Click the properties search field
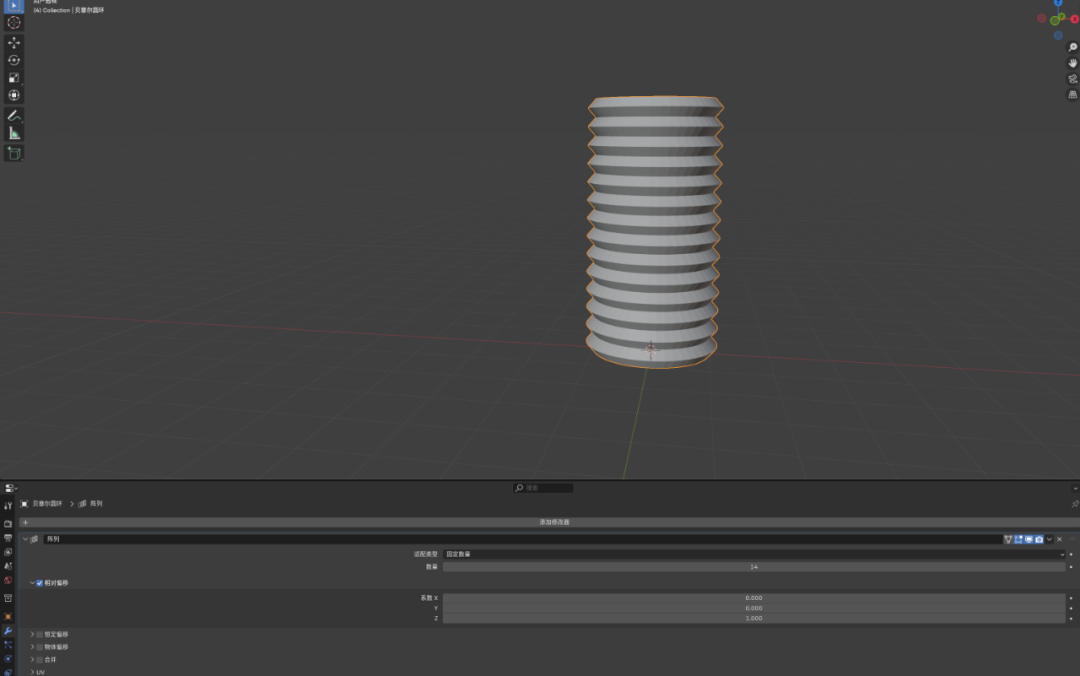This screenshot has width=1080, height=676. click(543, 488)
